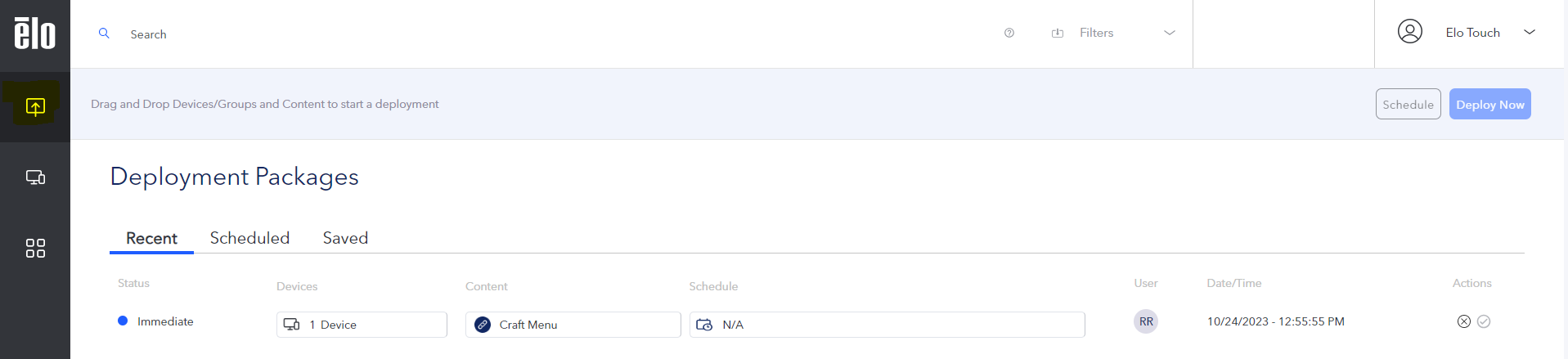1568x359 pixels.
Task: Expand the Elo Touch account menu
Action: point(1529,32)
